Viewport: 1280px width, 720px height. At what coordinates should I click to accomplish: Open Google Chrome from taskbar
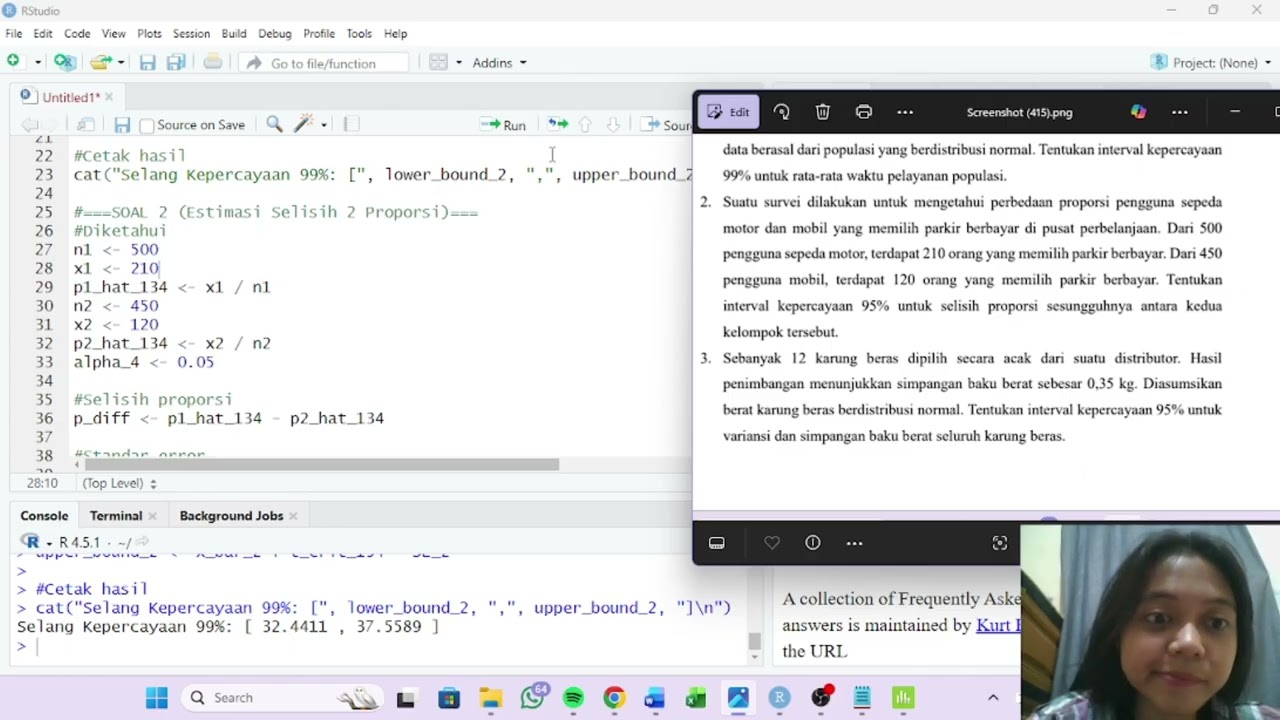[614, 698]
